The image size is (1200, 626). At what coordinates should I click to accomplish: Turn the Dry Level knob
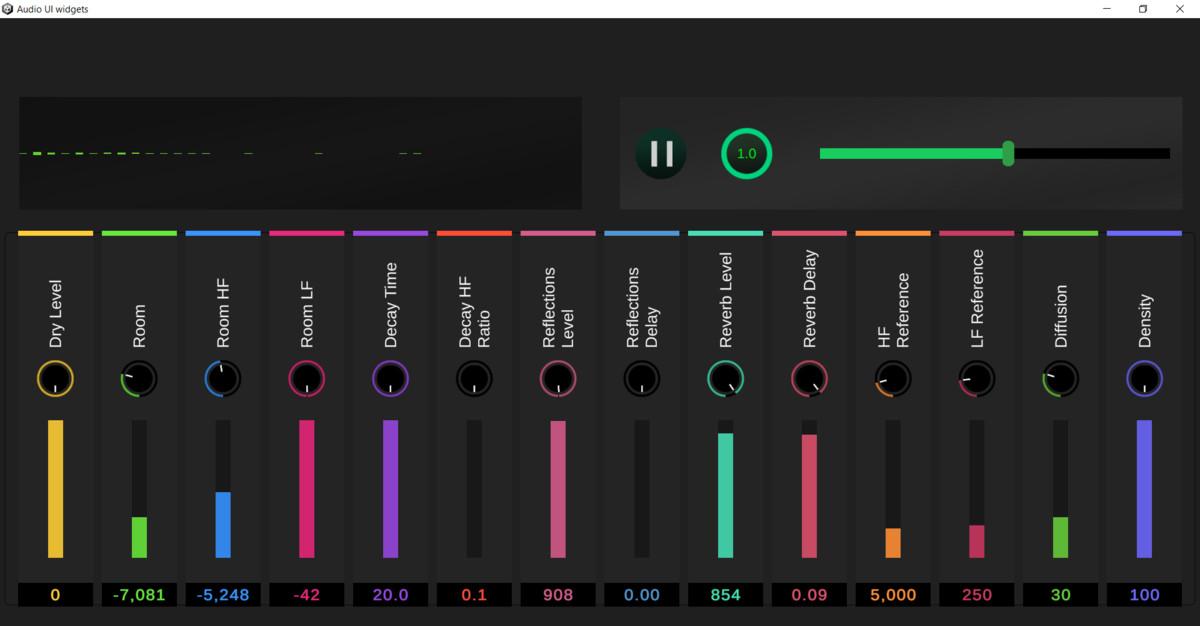click(55, 379)
